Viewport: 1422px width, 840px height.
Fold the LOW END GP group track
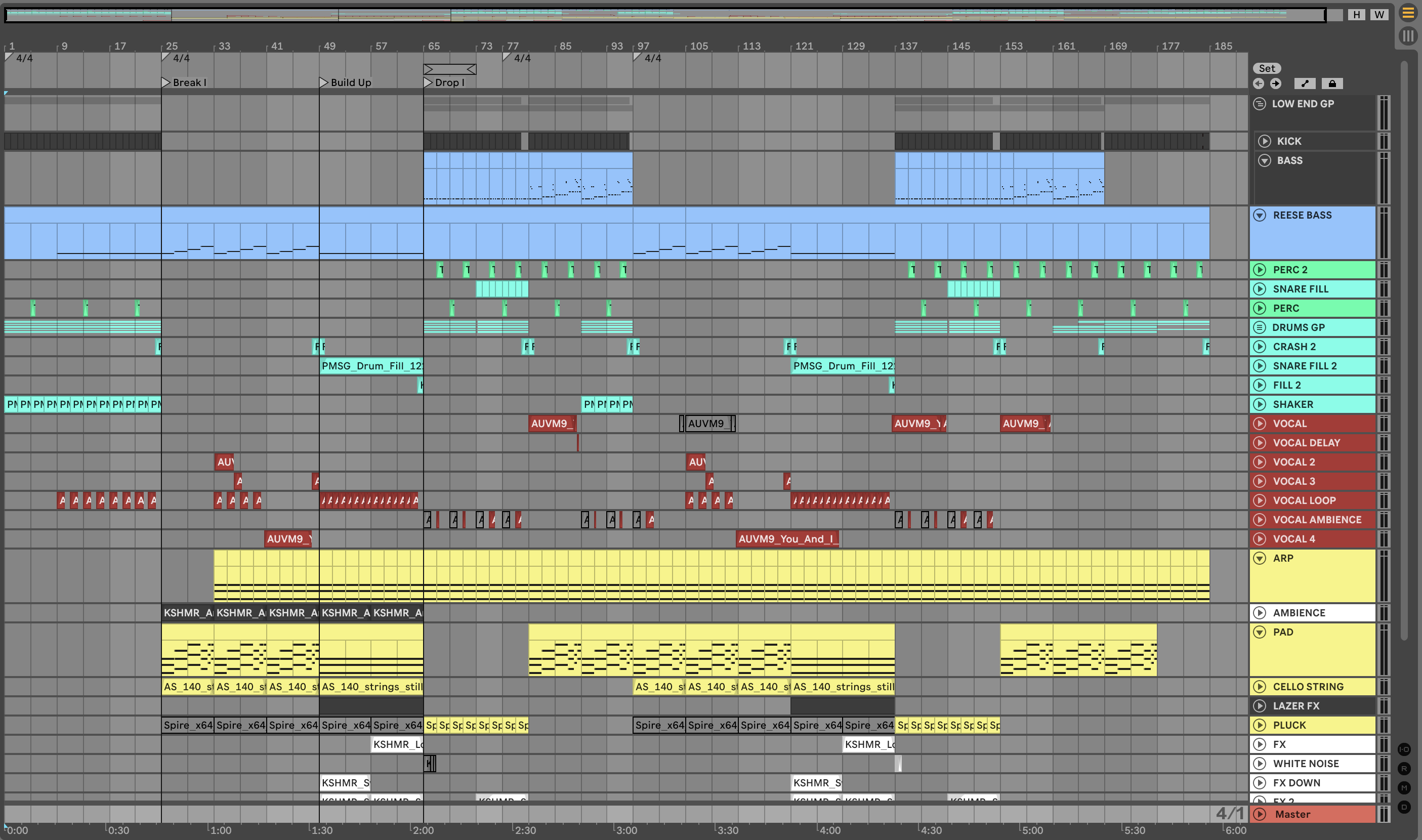1260,104
